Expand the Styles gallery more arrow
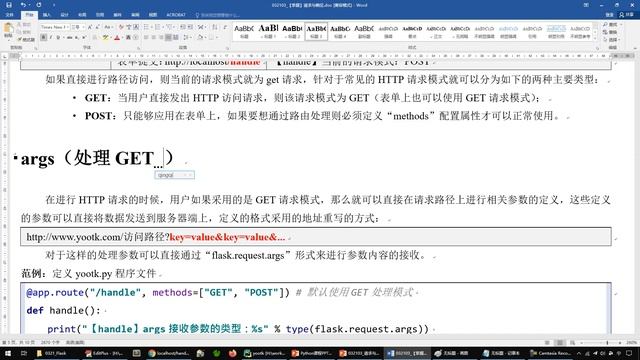Viewport: 640px width, 360px height. [x=596, y=38]
